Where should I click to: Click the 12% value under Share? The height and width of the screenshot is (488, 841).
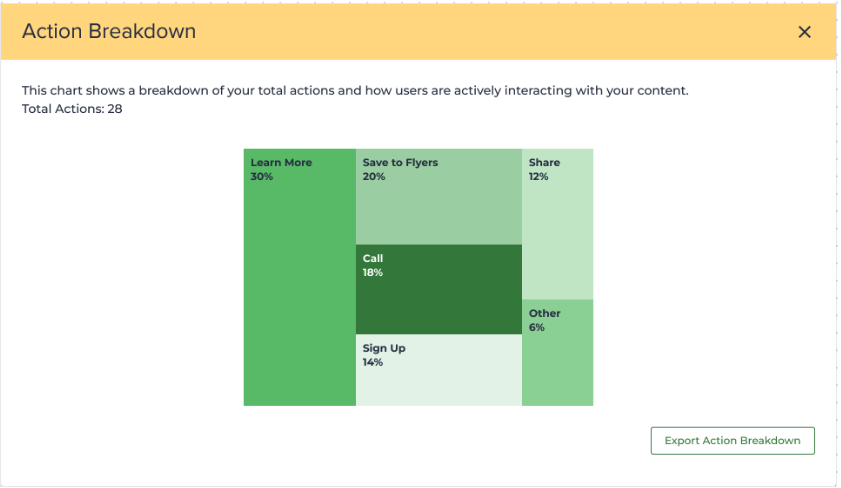pyautogui.click(x=539, y=177)
